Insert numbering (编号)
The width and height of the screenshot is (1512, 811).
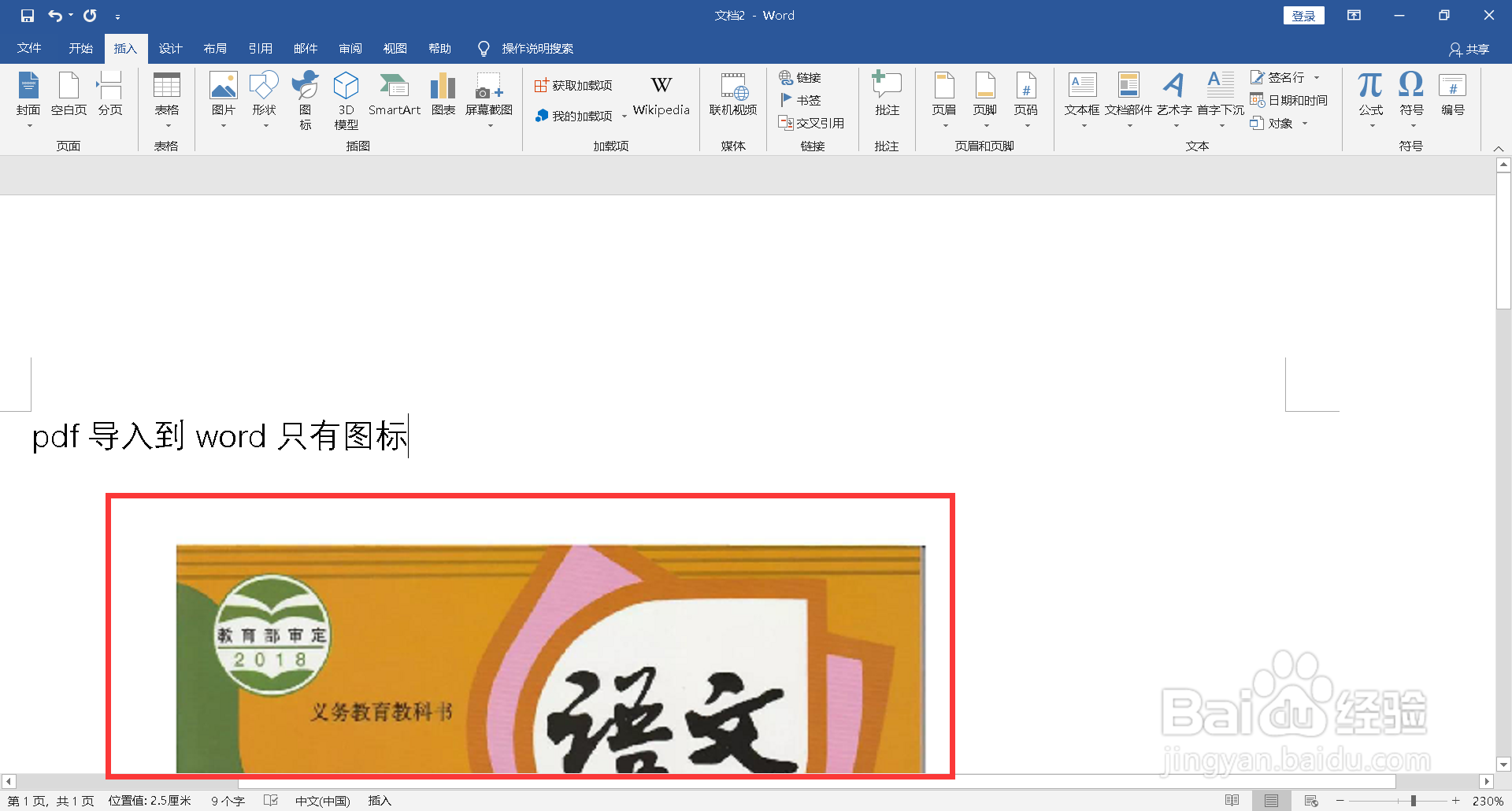tap(1453, 94)
